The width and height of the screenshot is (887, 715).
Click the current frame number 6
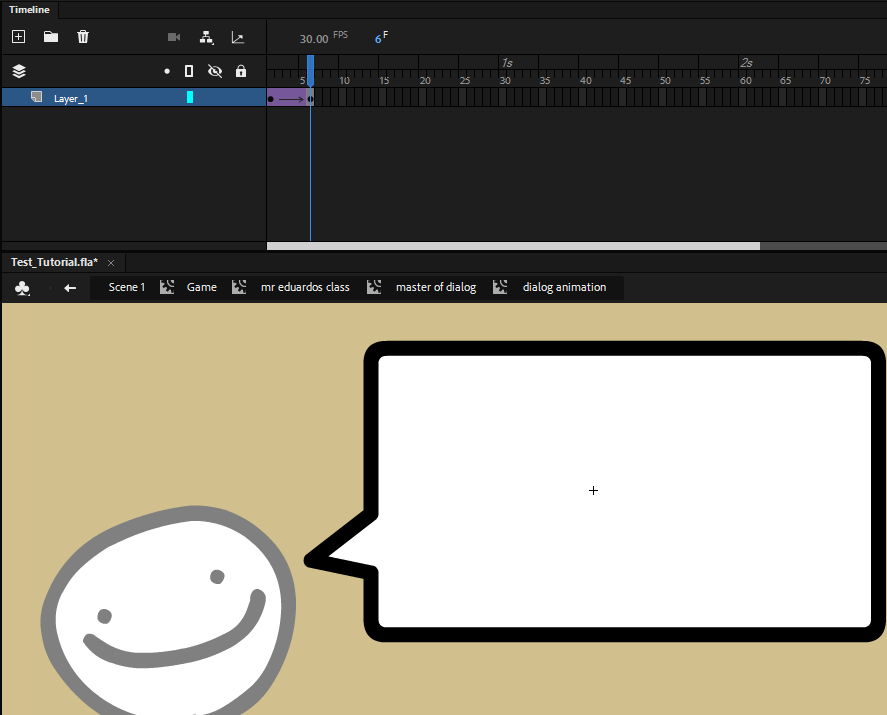click(378, 39)
